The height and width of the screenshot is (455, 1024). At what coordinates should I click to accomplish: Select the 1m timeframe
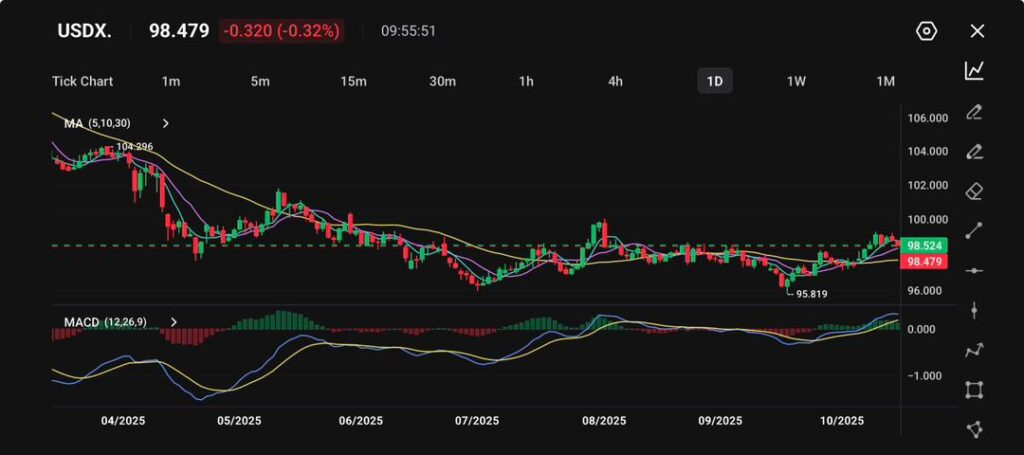[171, 81]
